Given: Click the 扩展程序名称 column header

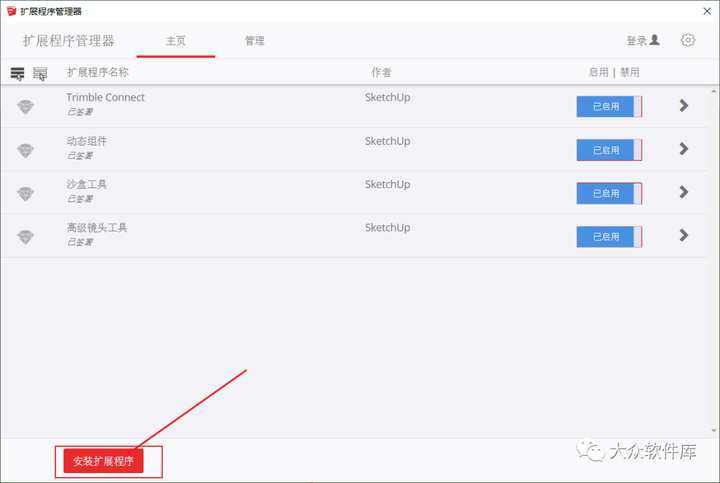Looking at the screenshot, I should pos(98,72).
